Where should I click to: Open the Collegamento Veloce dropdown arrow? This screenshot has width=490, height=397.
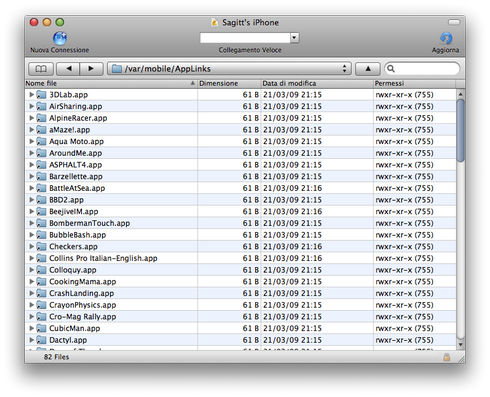[x=294, y=38]
